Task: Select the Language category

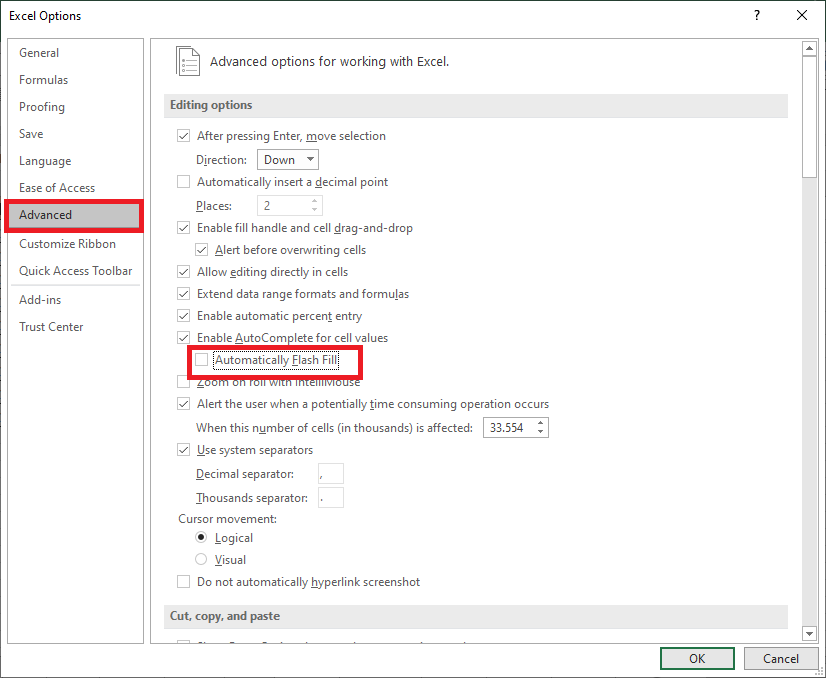Action: 45,161
